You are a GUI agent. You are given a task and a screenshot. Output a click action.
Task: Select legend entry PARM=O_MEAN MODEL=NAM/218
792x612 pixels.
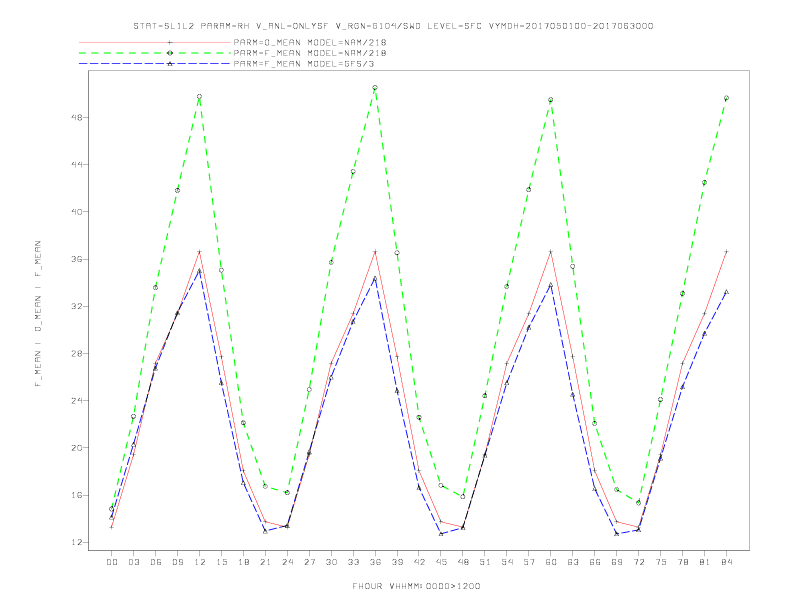tap(310, 42)
